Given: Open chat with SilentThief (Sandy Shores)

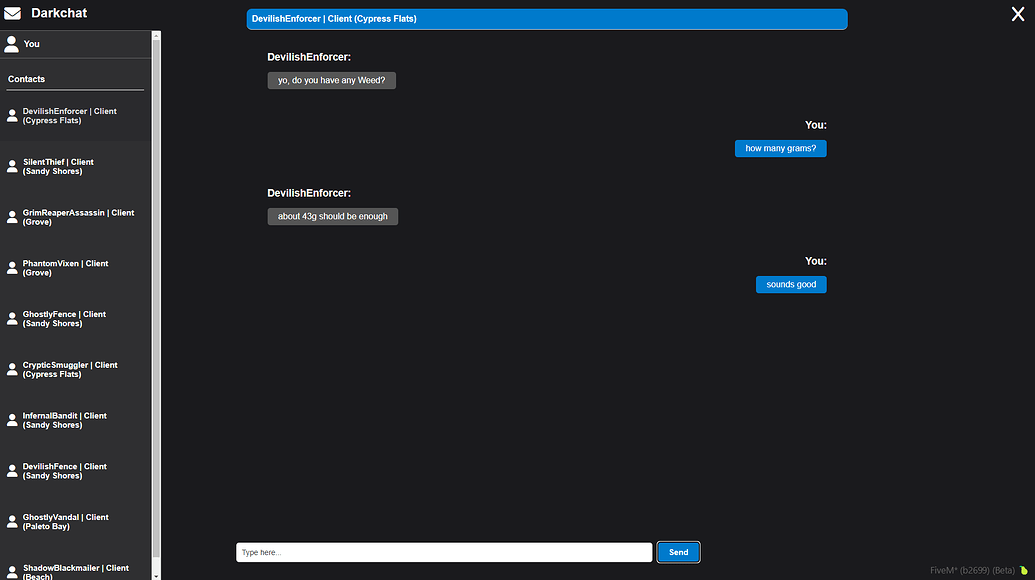Looking at the screenshot, I should pos(75,166).
